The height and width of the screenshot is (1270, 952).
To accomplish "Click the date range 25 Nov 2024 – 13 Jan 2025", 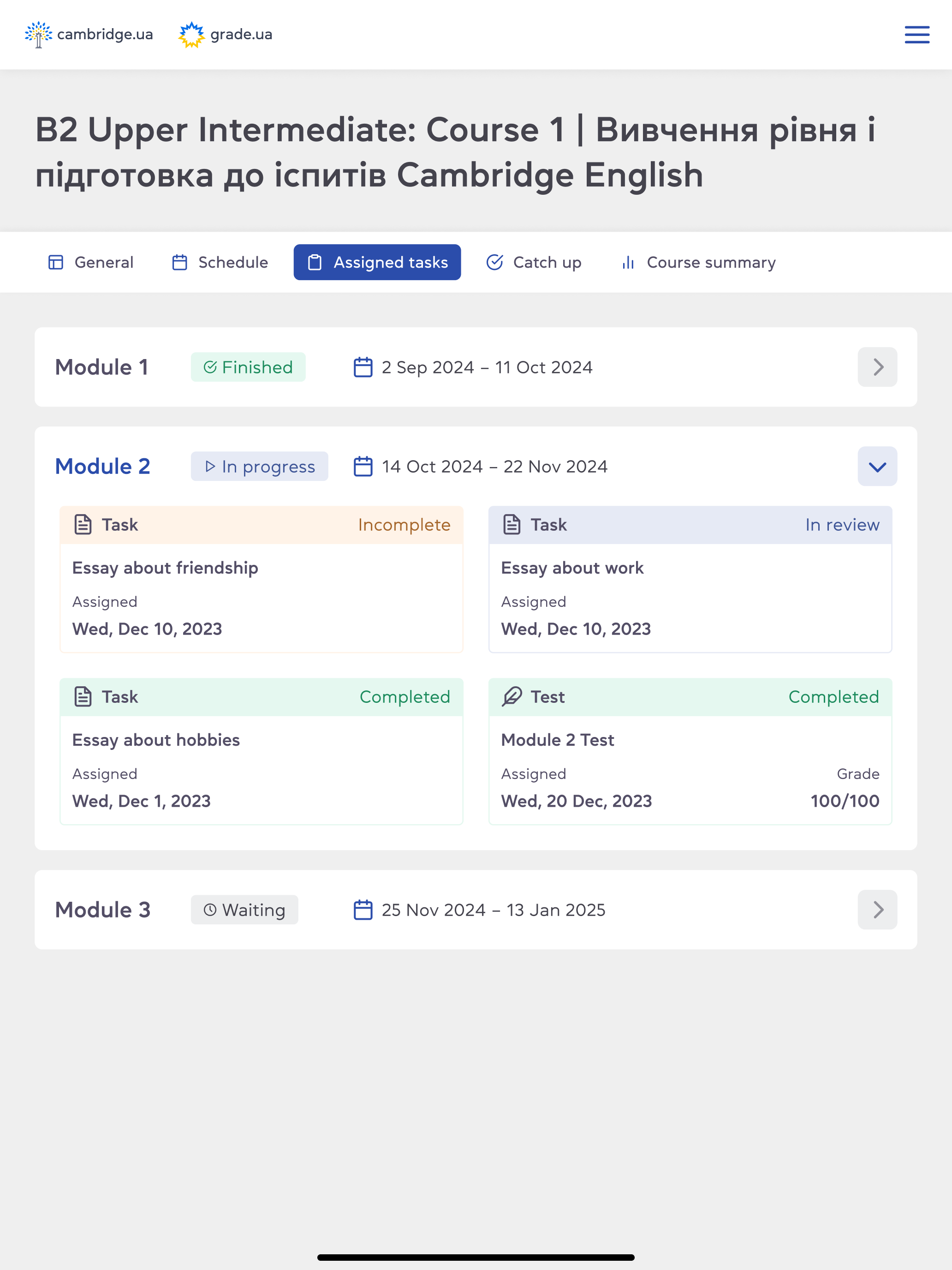I will pyautogui.click(x=494, y=910).
